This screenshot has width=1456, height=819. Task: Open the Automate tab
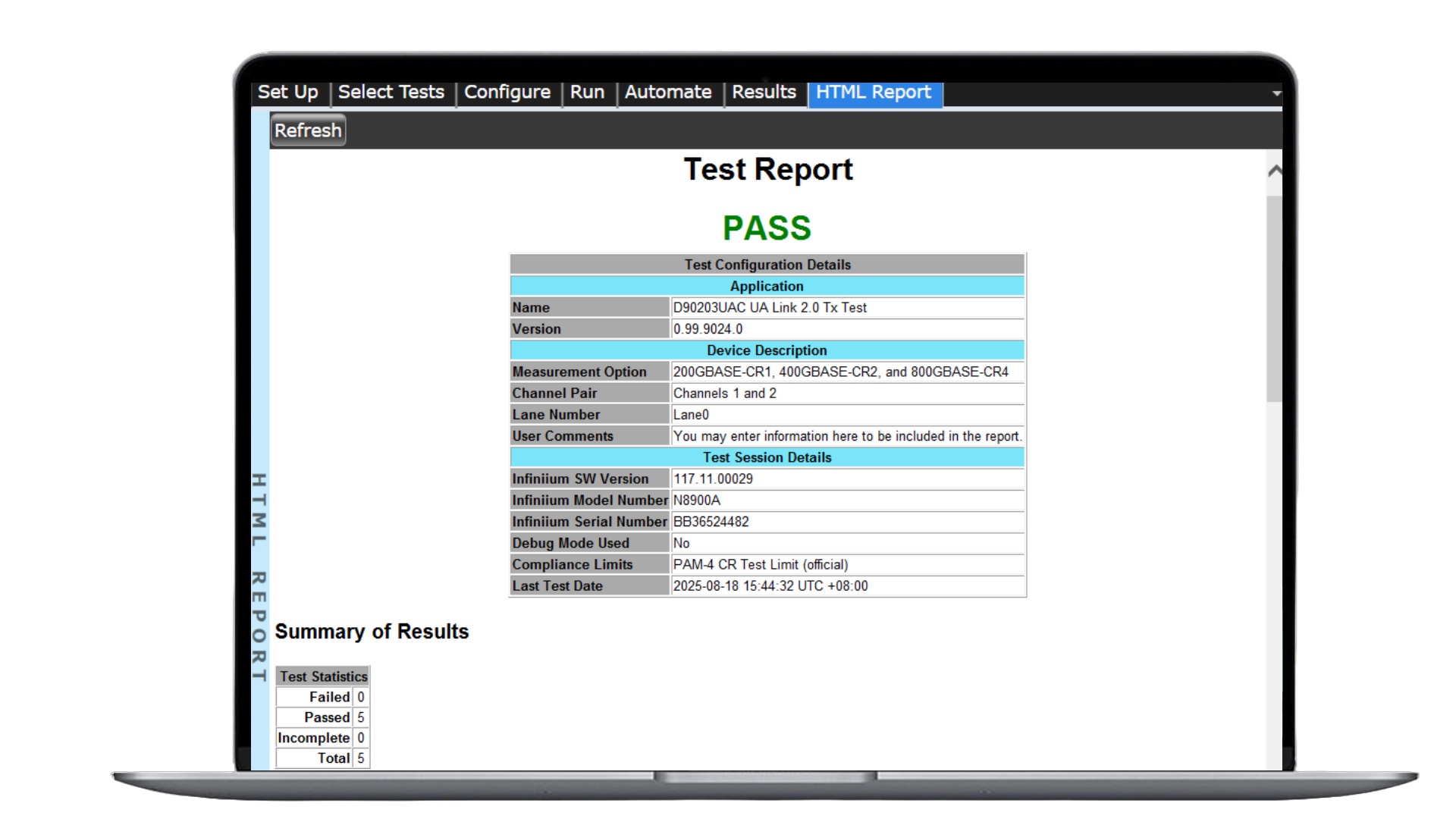[667, 93]
